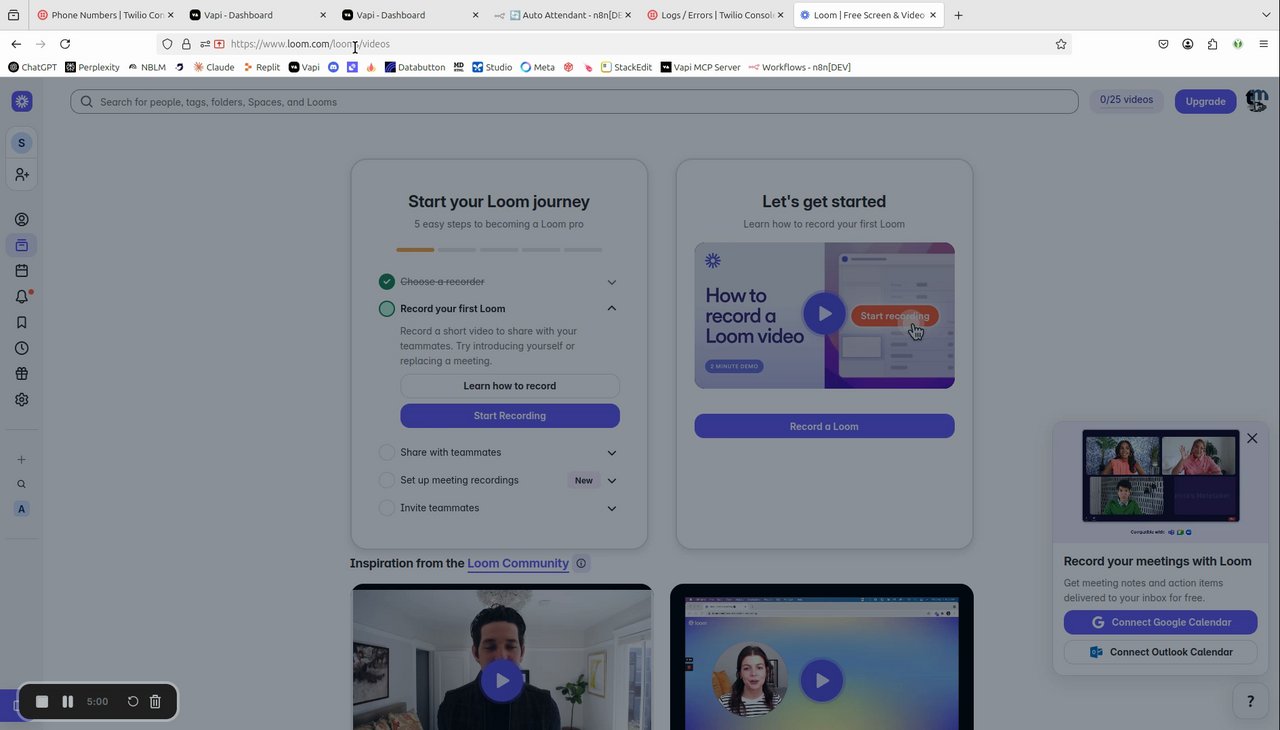
Task: Open the Settings gear icon in sidebar
Action: pos(22,399)
